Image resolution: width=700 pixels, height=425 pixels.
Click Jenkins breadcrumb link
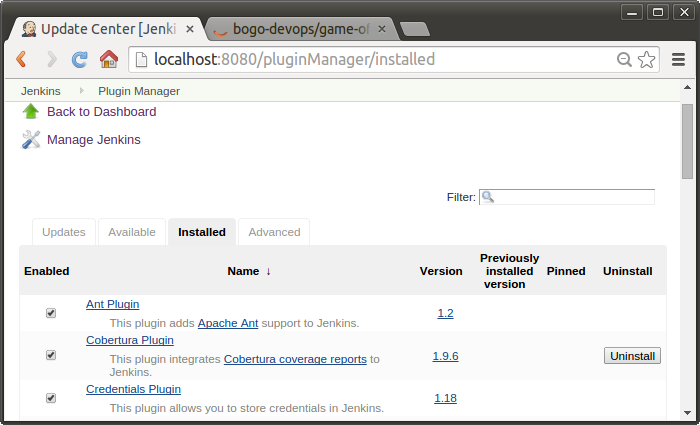point(41,91)
